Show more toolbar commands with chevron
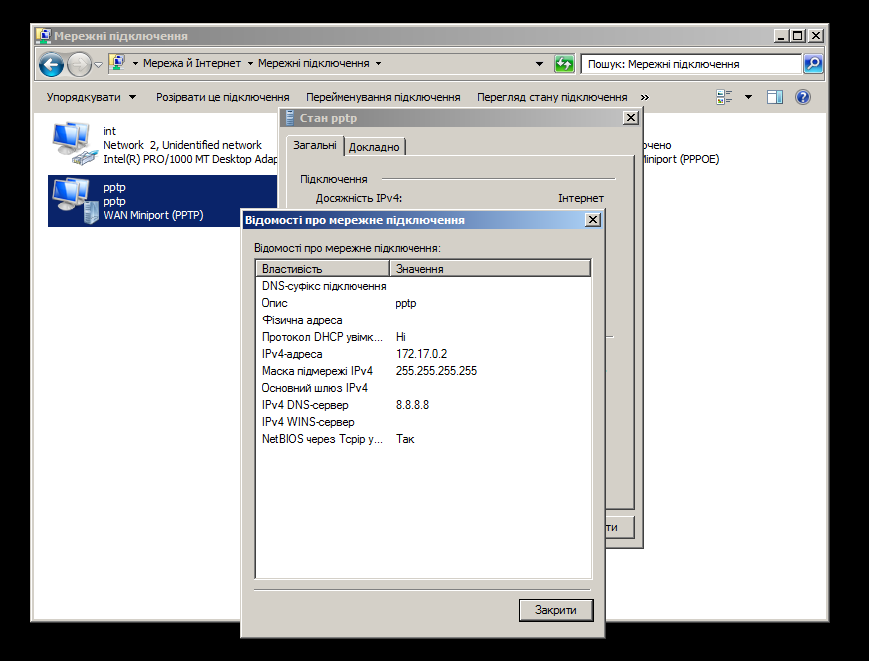 (x=644, y=97)
